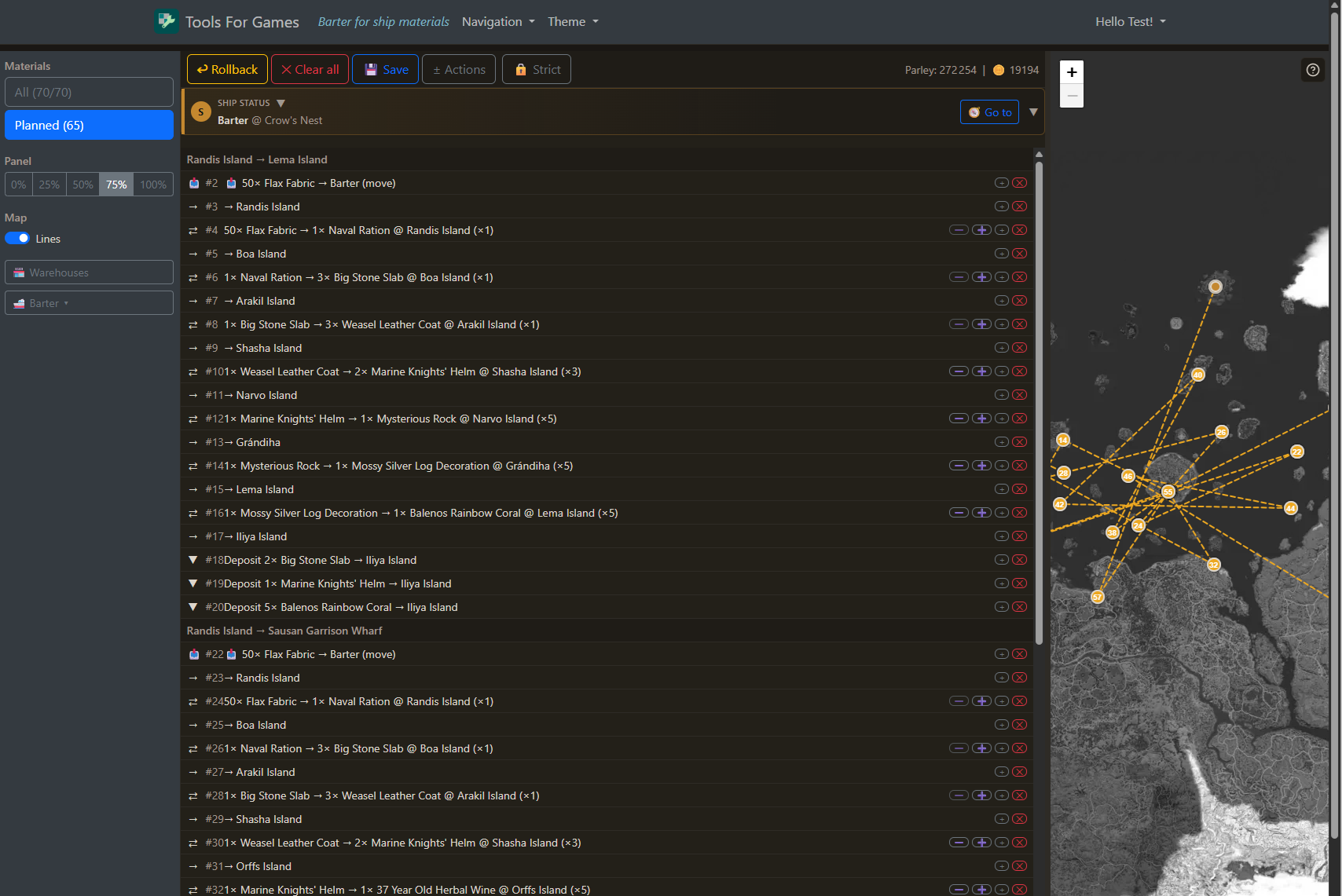
Task: Click map marker 55
Action: click(x=1168, y=492)
